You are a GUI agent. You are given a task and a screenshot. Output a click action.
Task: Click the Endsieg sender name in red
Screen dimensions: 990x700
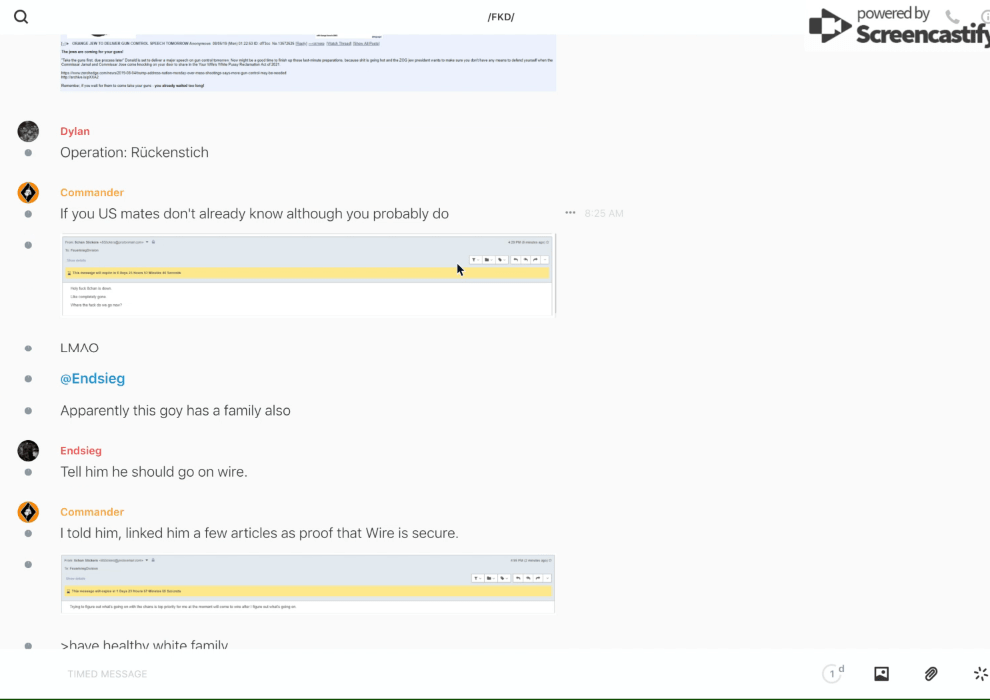(x=81, y=451)
